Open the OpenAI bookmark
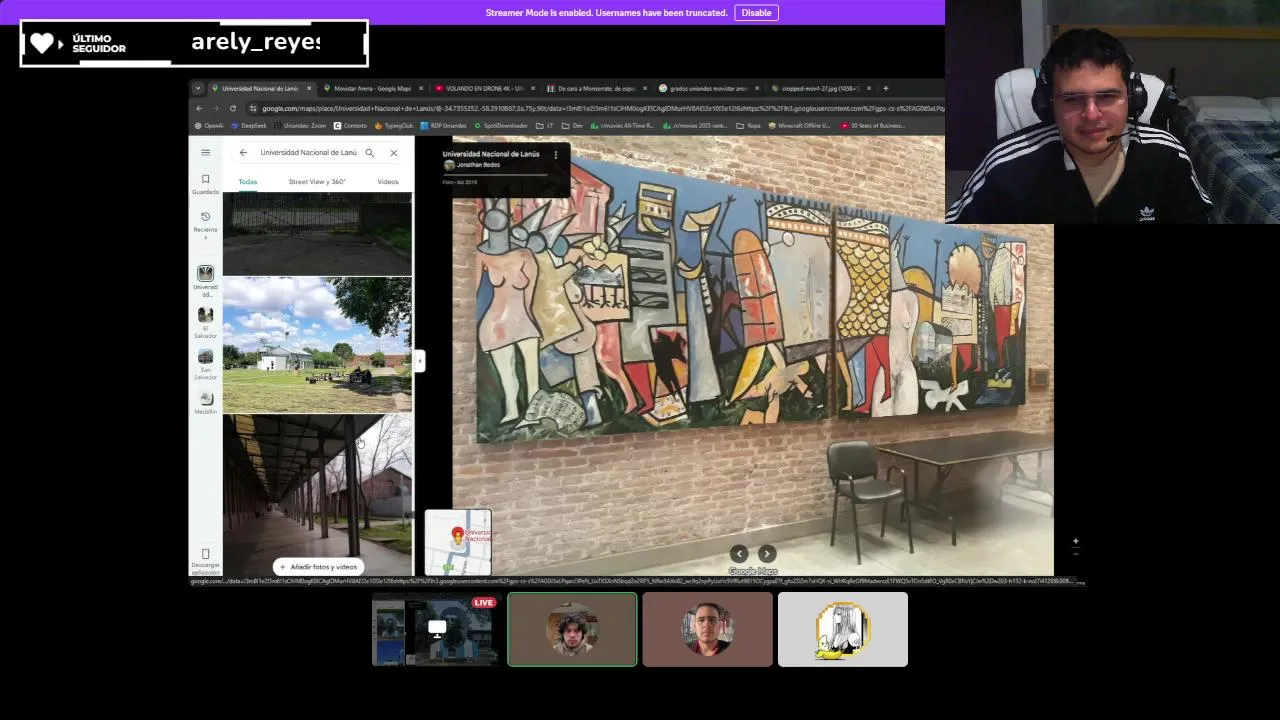 pyautogui.click(x=209, y=126)
